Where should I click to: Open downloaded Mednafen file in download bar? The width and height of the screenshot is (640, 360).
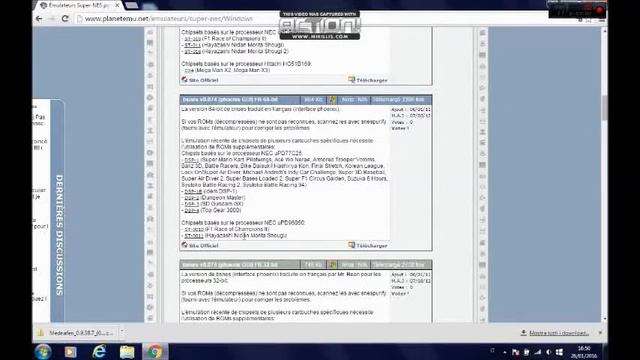click(x=77, y=333)
